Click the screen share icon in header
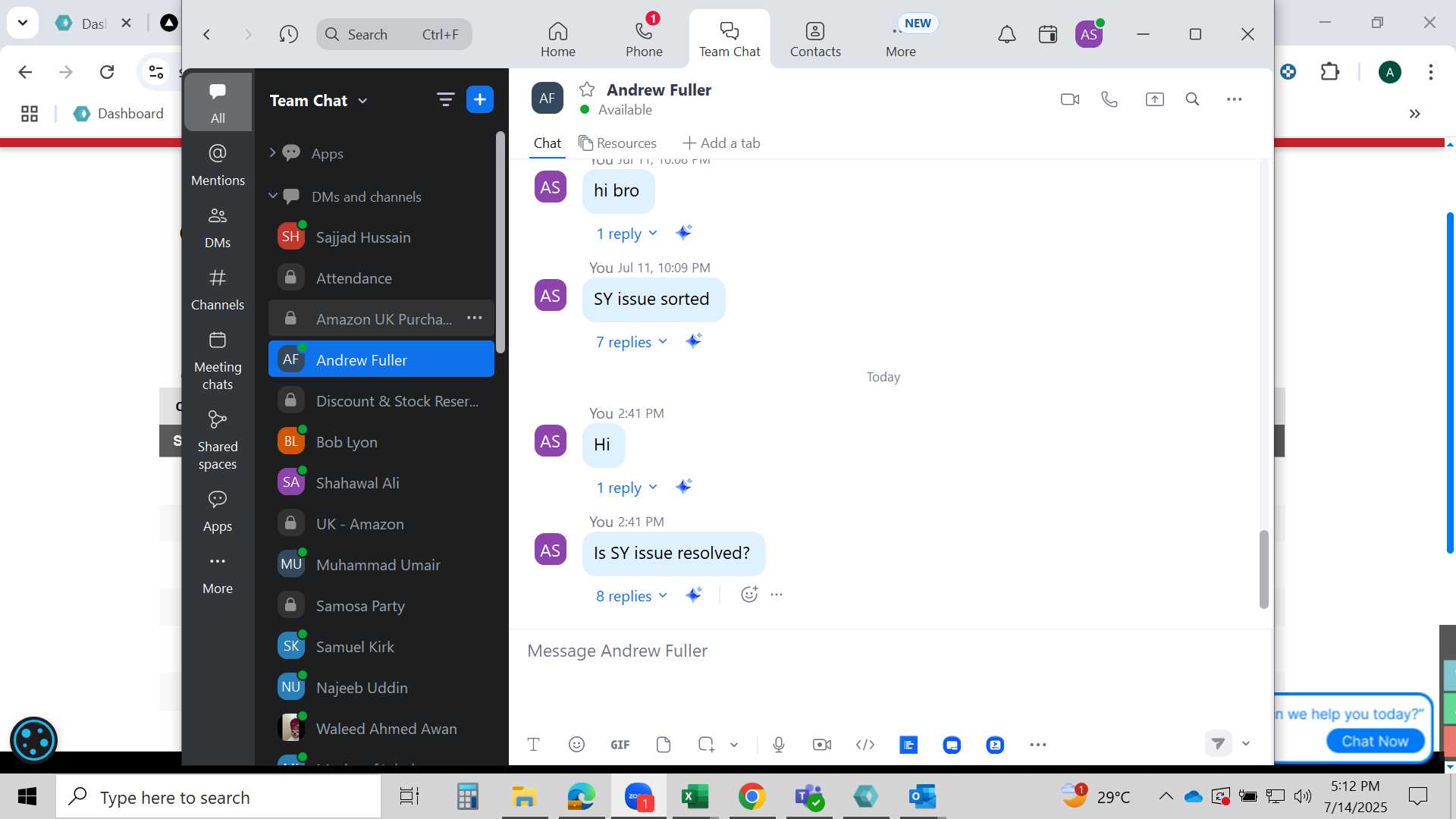The image size is (1456, 819). (x=1154, y=99)
